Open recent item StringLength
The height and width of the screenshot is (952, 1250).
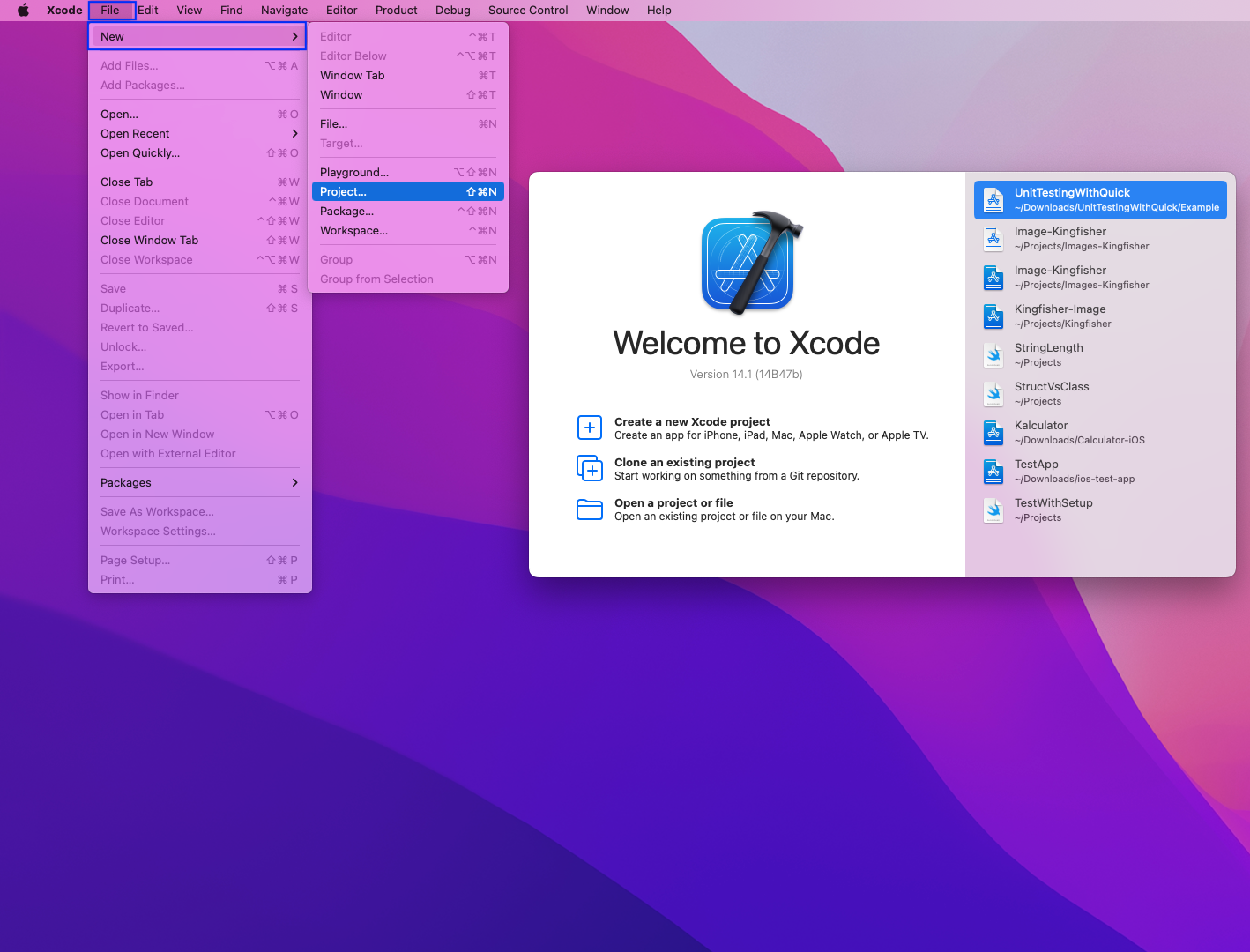click(x=1100, y=355)
